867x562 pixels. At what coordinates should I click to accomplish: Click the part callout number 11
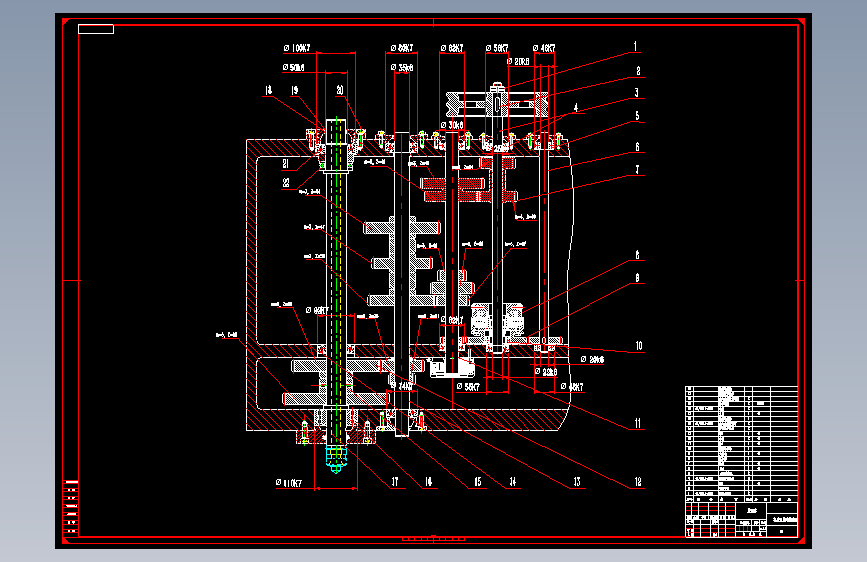pyautogui.click(x=638, y=423)
